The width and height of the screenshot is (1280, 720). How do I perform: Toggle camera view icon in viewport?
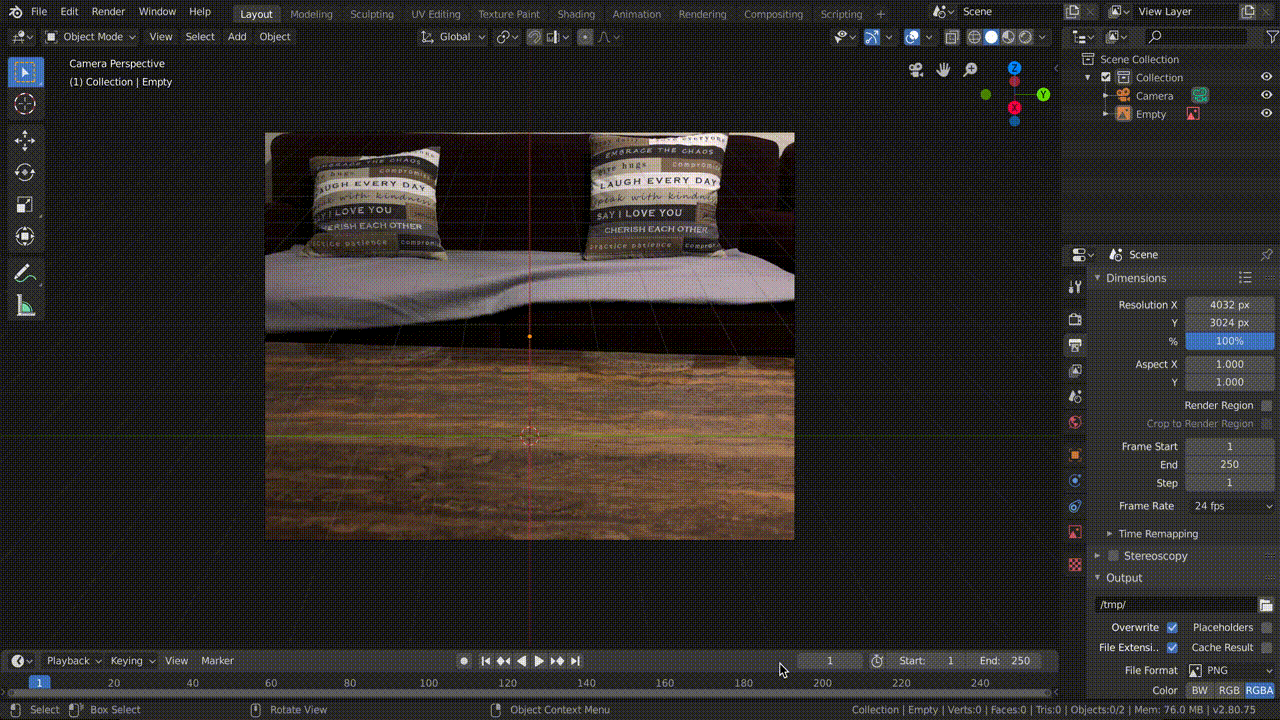click(916, 70)
